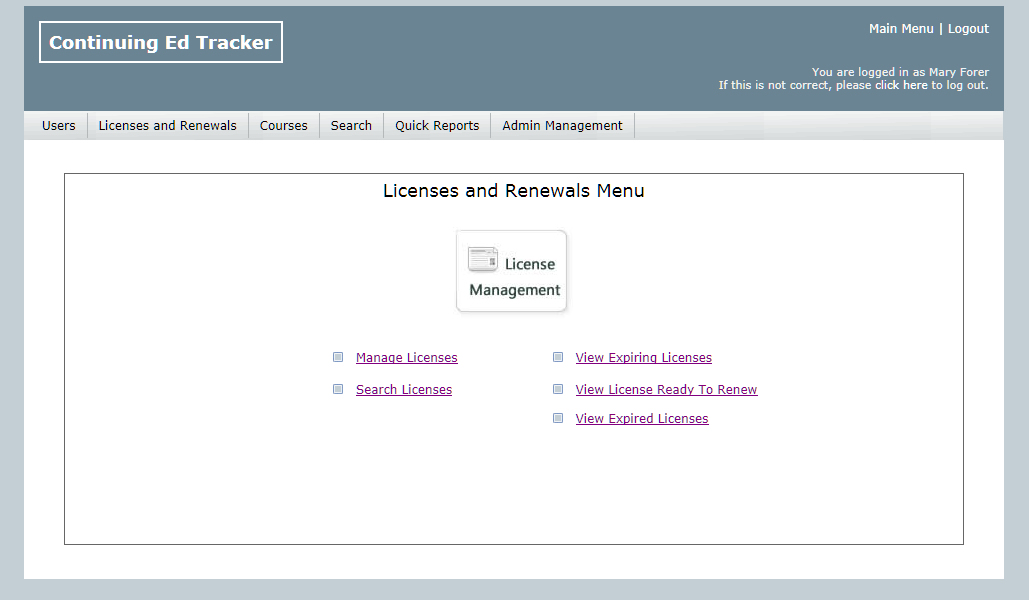The height and width of the screenshot is (600, 1029).
Task: Click the bullet icon beside Search Licenses
Action: click(x=338, y=389)
